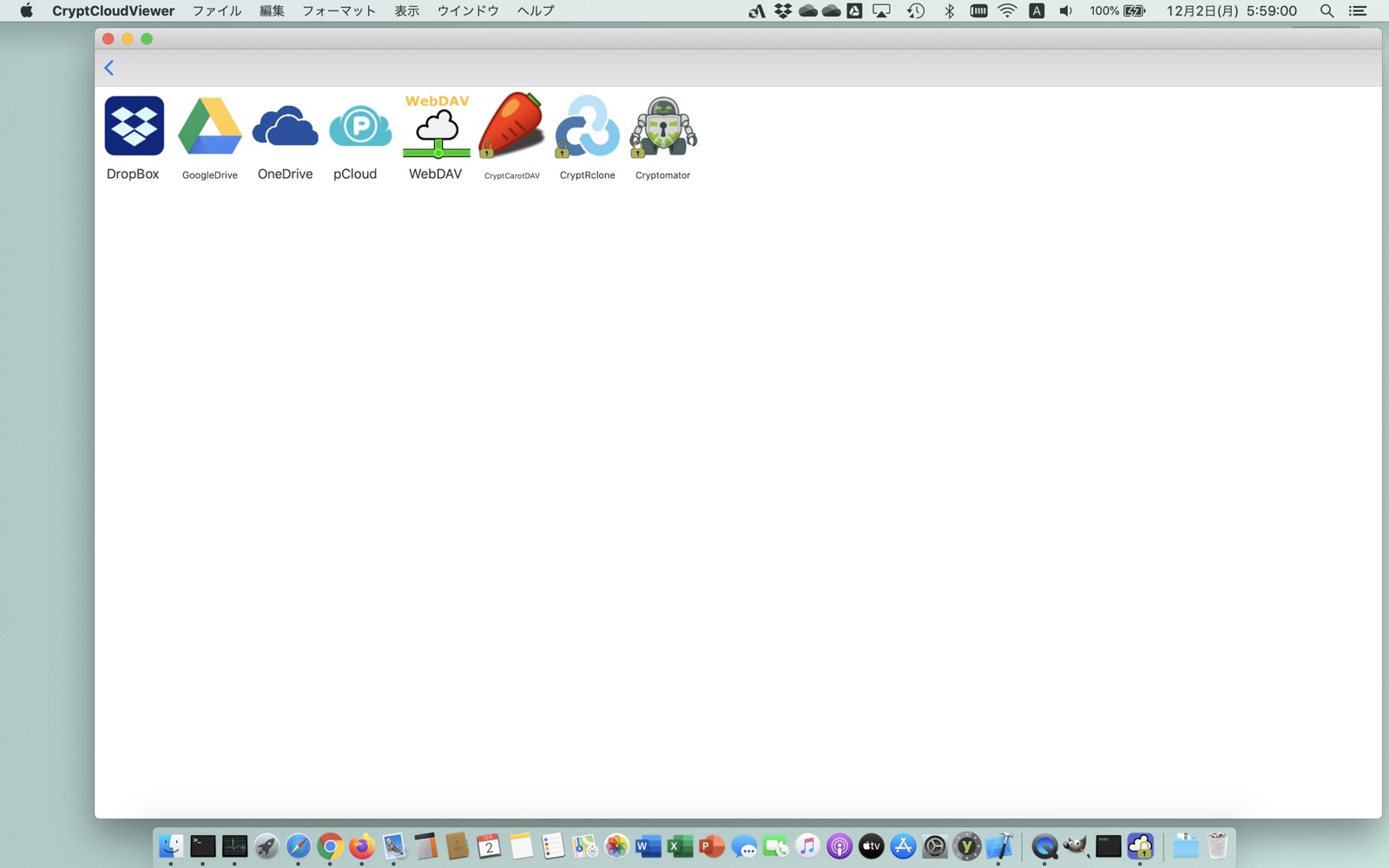
Task: Click the date and time 12月2日(月)
Action: 1231,10
